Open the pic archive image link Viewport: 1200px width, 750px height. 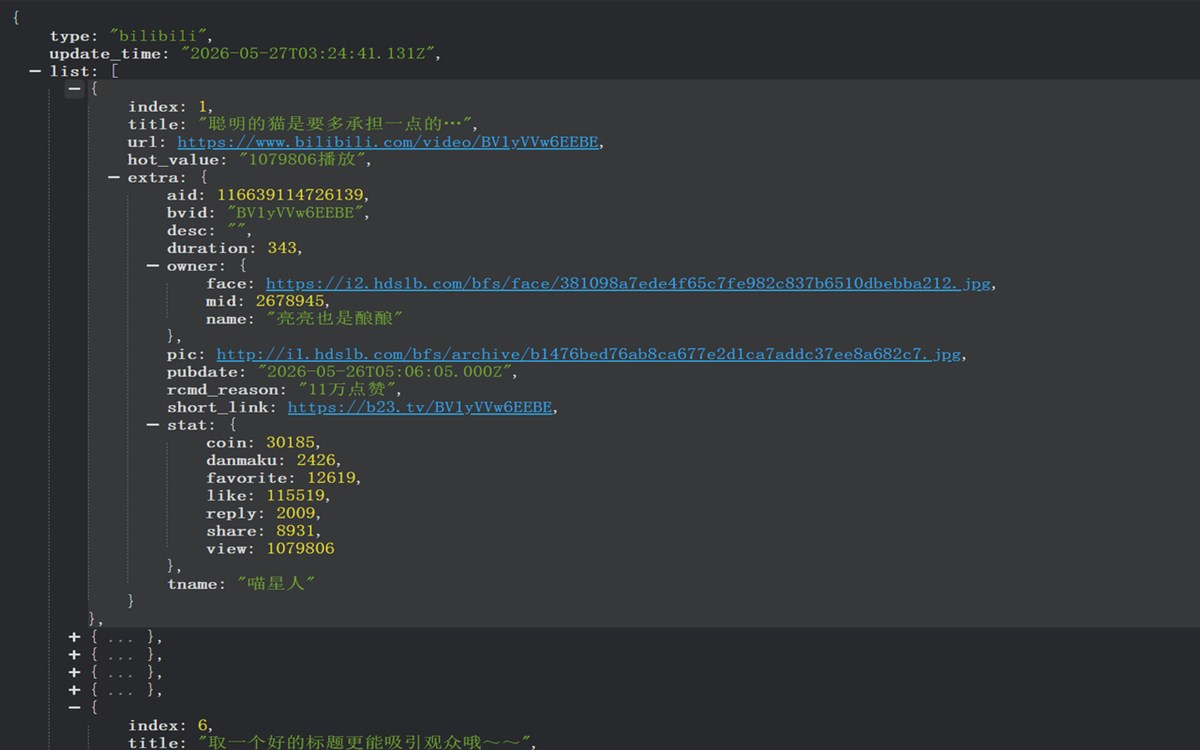(589, 354)
